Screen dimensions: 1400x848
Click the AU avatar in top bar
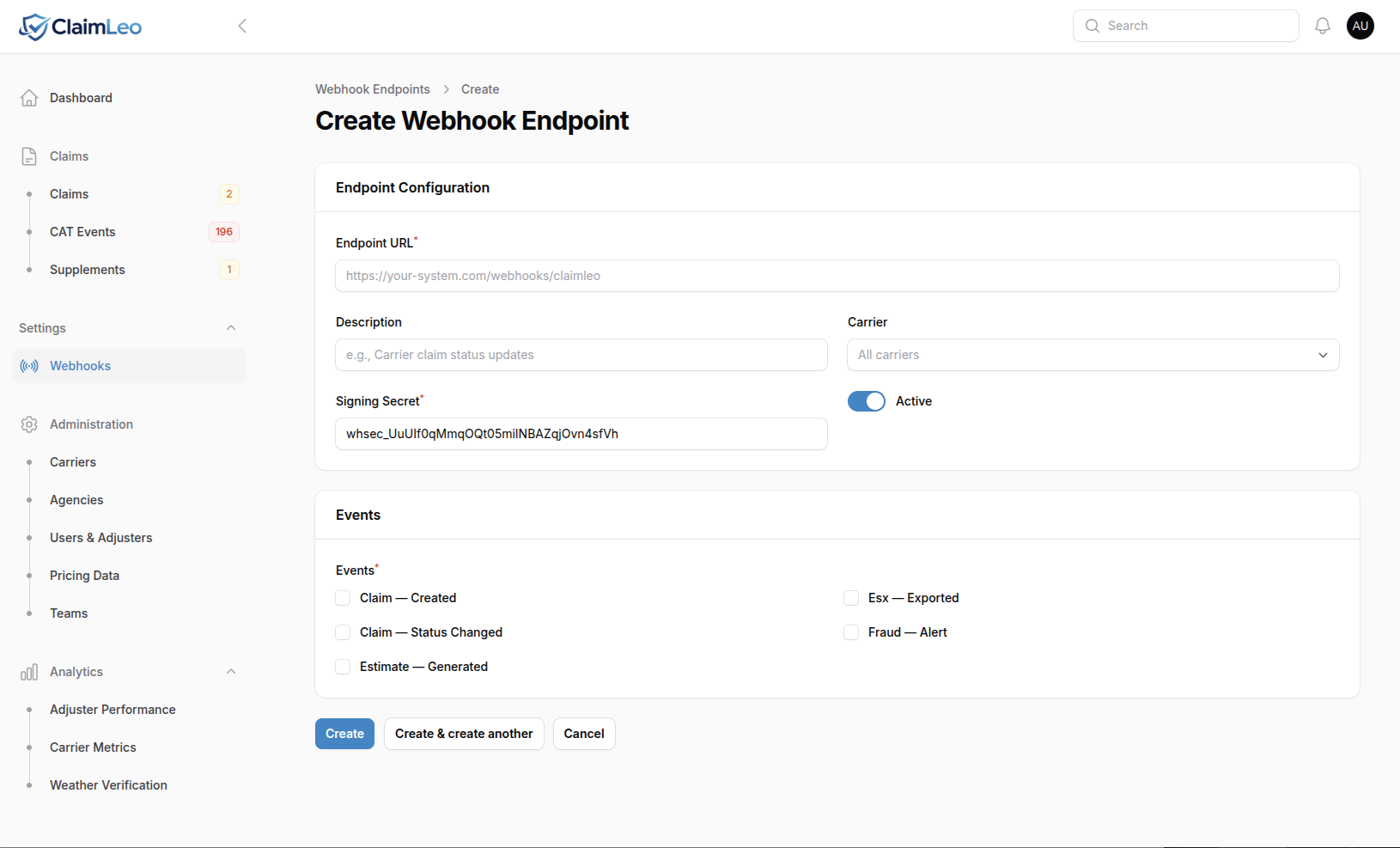click(x=1360, y=26)
